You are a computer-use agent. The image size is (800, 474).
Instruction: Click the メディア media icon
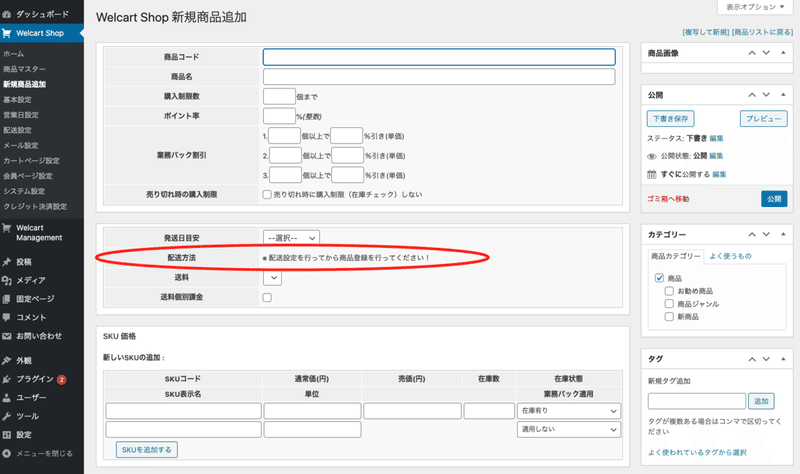pyautogui.click(x=7, y=280)
